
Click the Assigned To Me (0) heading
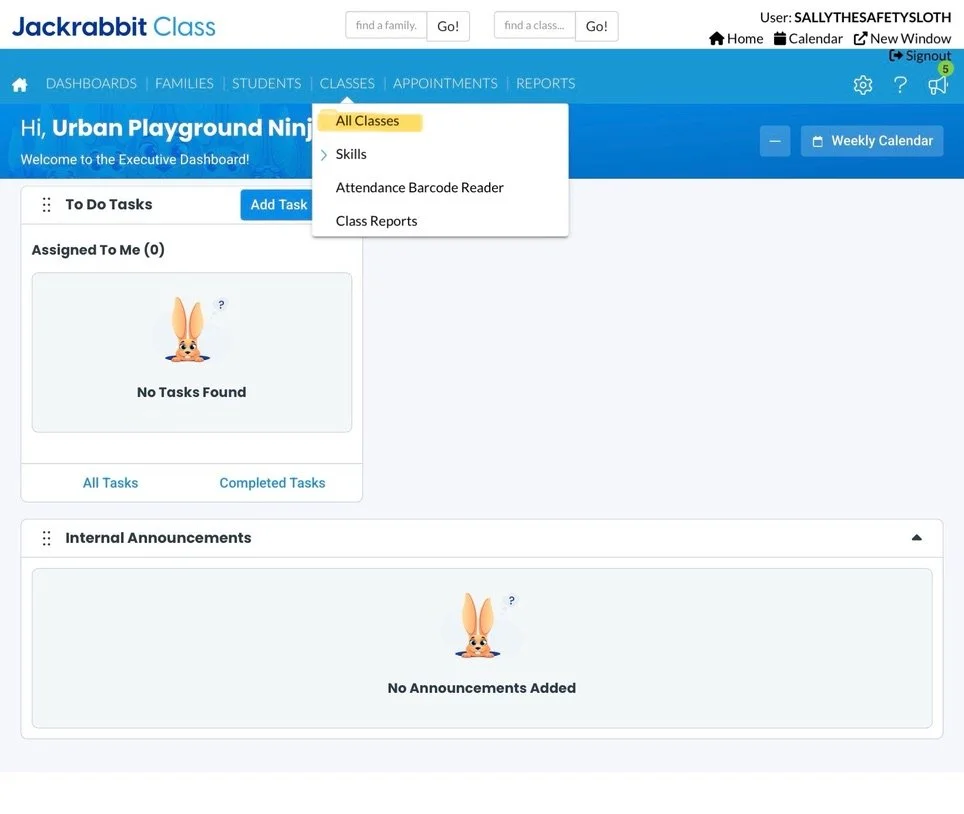[x=98, y=250]
